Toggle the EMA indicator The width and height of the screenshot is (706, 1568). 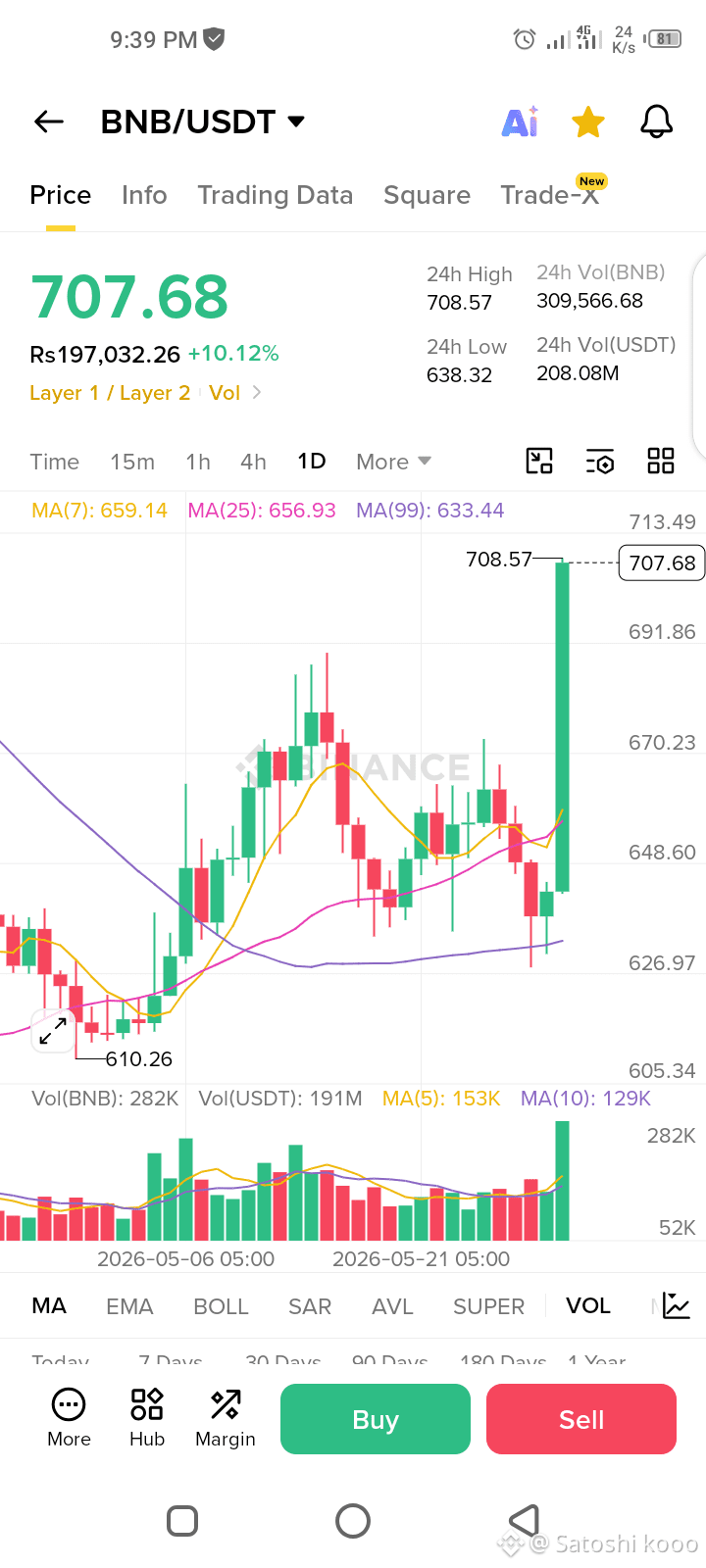[x=129, y=1306]
